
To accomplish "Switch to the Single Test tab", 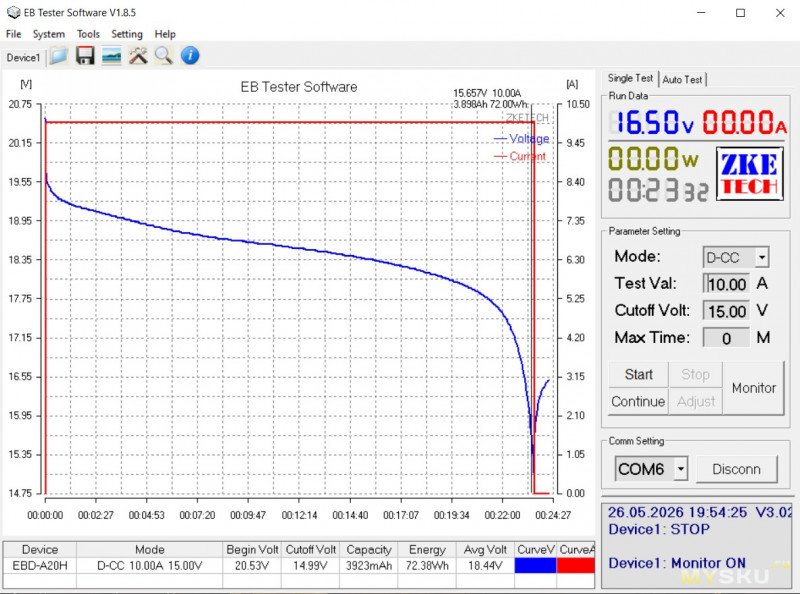I will (631, 78).
